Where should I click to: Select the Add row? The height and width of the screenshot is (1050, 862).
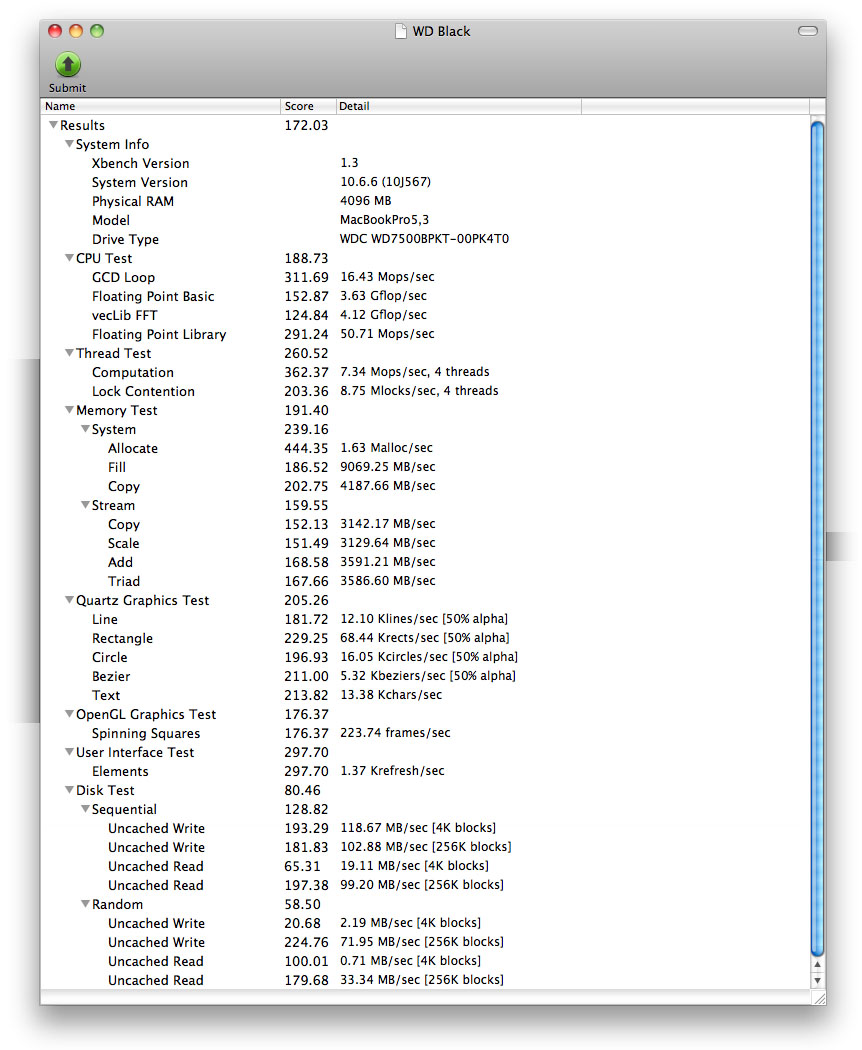[425, 562]
